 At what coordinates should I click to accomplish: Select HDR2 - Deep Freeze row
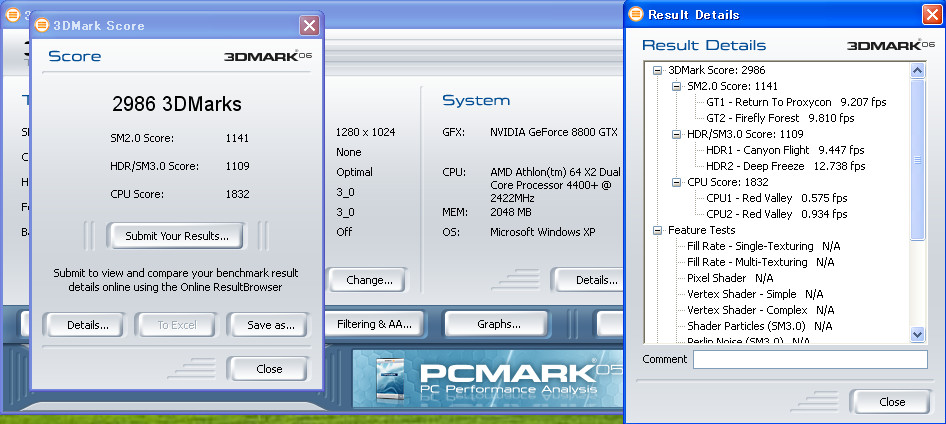786,166
